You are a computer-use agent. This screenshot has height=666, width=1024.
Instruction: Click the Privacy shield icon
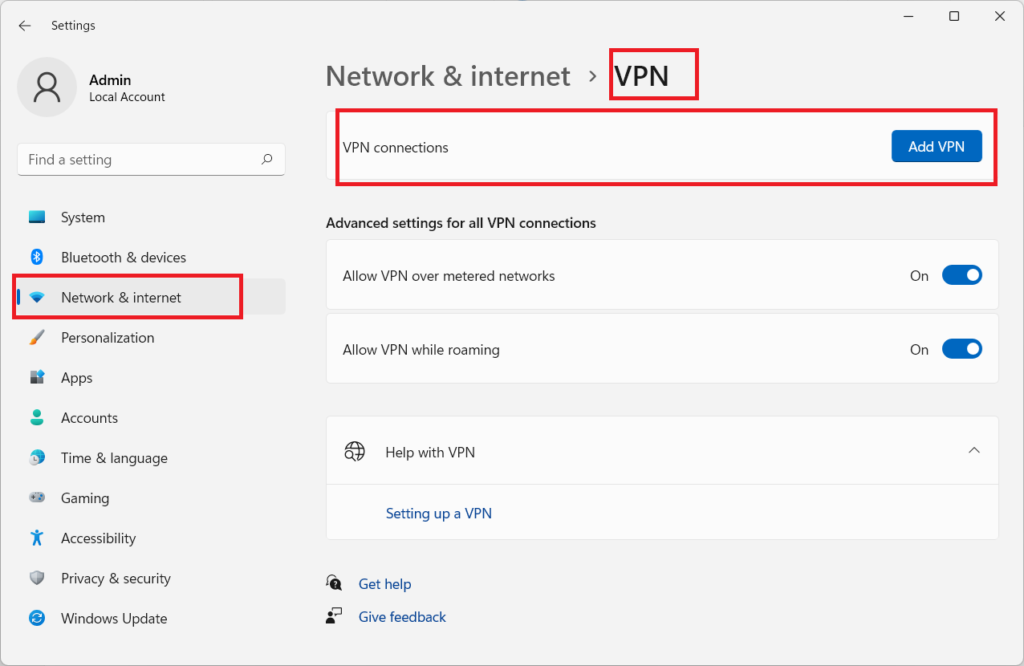click(37, 578)
